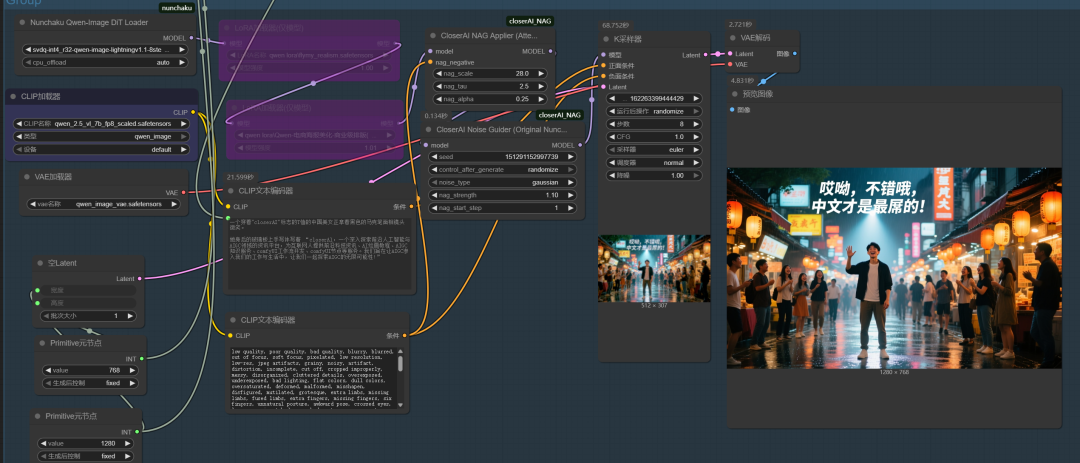Click the closerAI_NAG badge above NAG Applier
1080x463 pixels.
[530, 21]
